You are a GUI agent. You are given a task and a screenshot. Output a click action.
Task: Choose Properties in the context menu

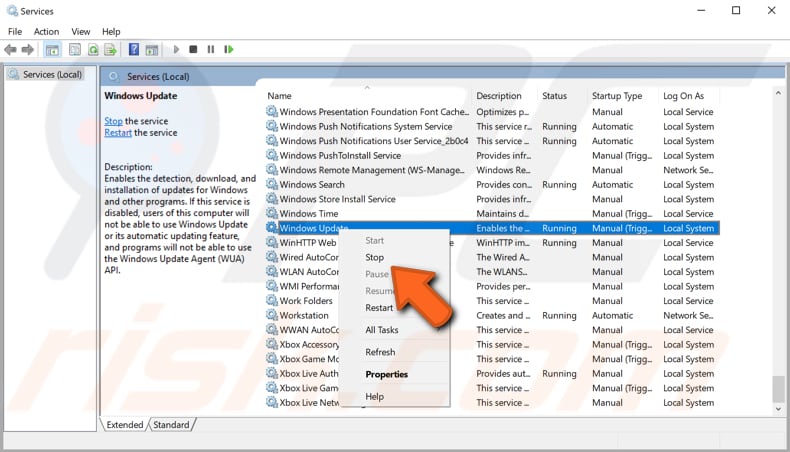[x=386, y=374]
